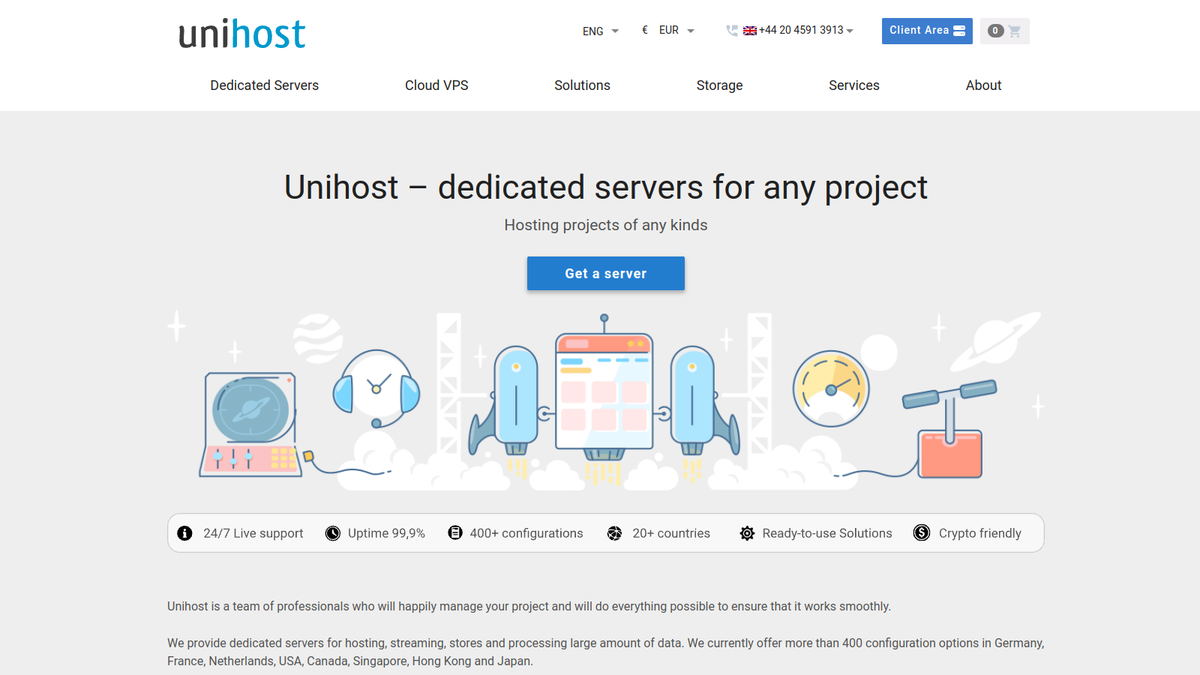This screenshot has height=675, width=1200.
Task: Click the Get a server button
Action: [x=606, y=273]
